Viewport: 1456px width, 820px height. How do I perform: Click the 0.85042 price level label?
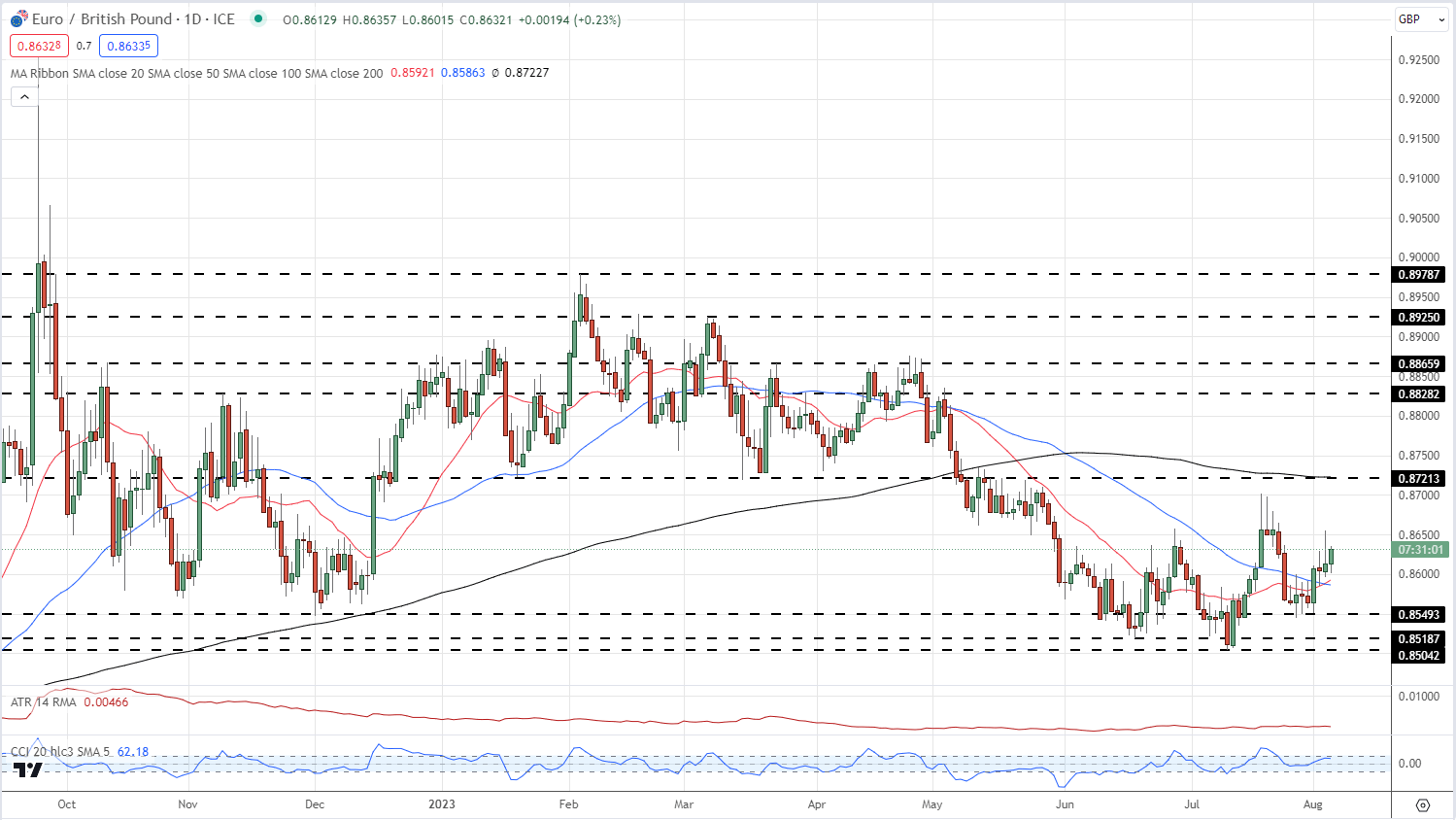point(1419,656)
